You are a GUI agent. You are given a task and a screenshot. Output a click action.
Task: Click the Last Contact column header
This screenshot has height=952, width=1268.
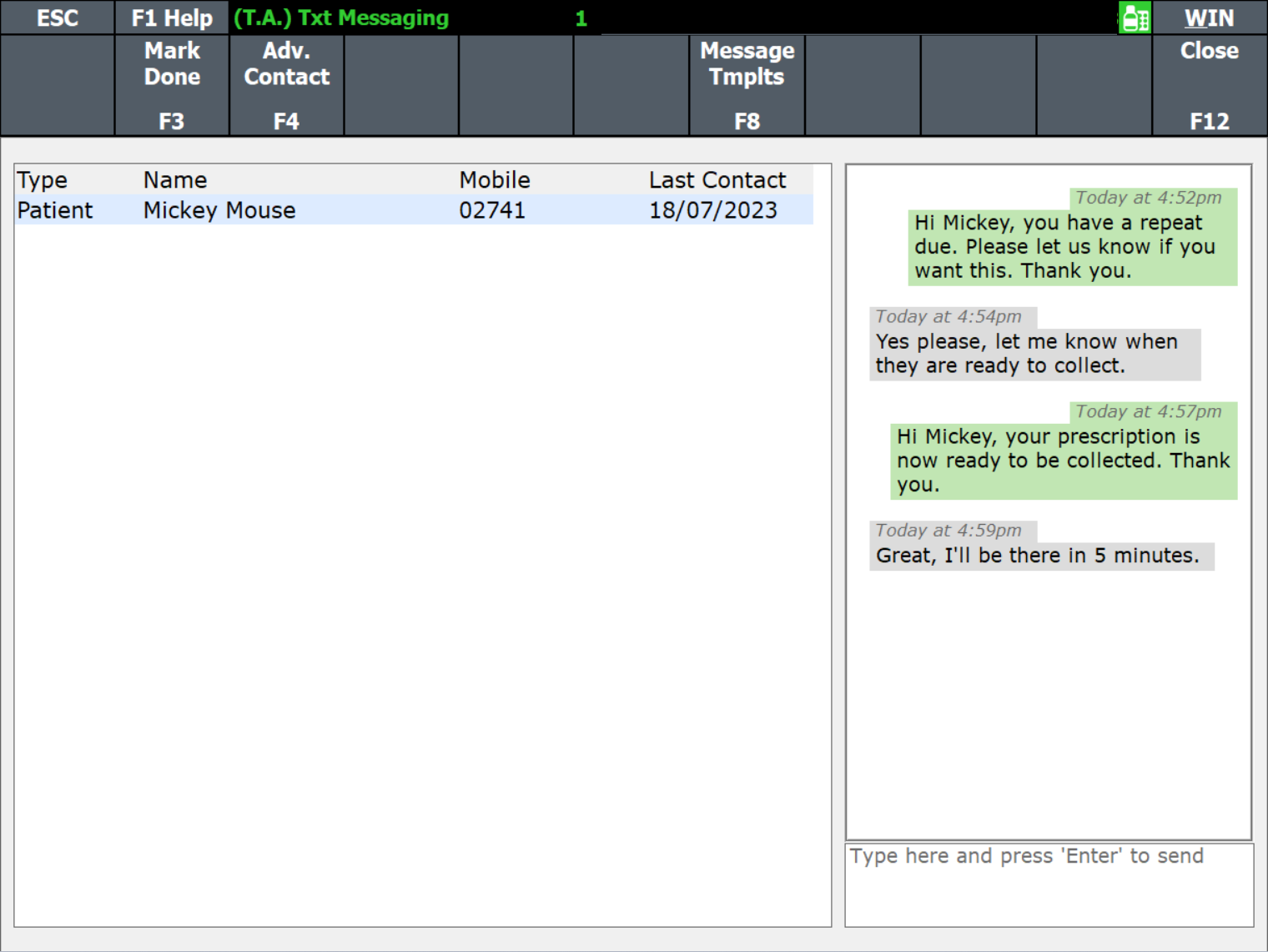717,180
